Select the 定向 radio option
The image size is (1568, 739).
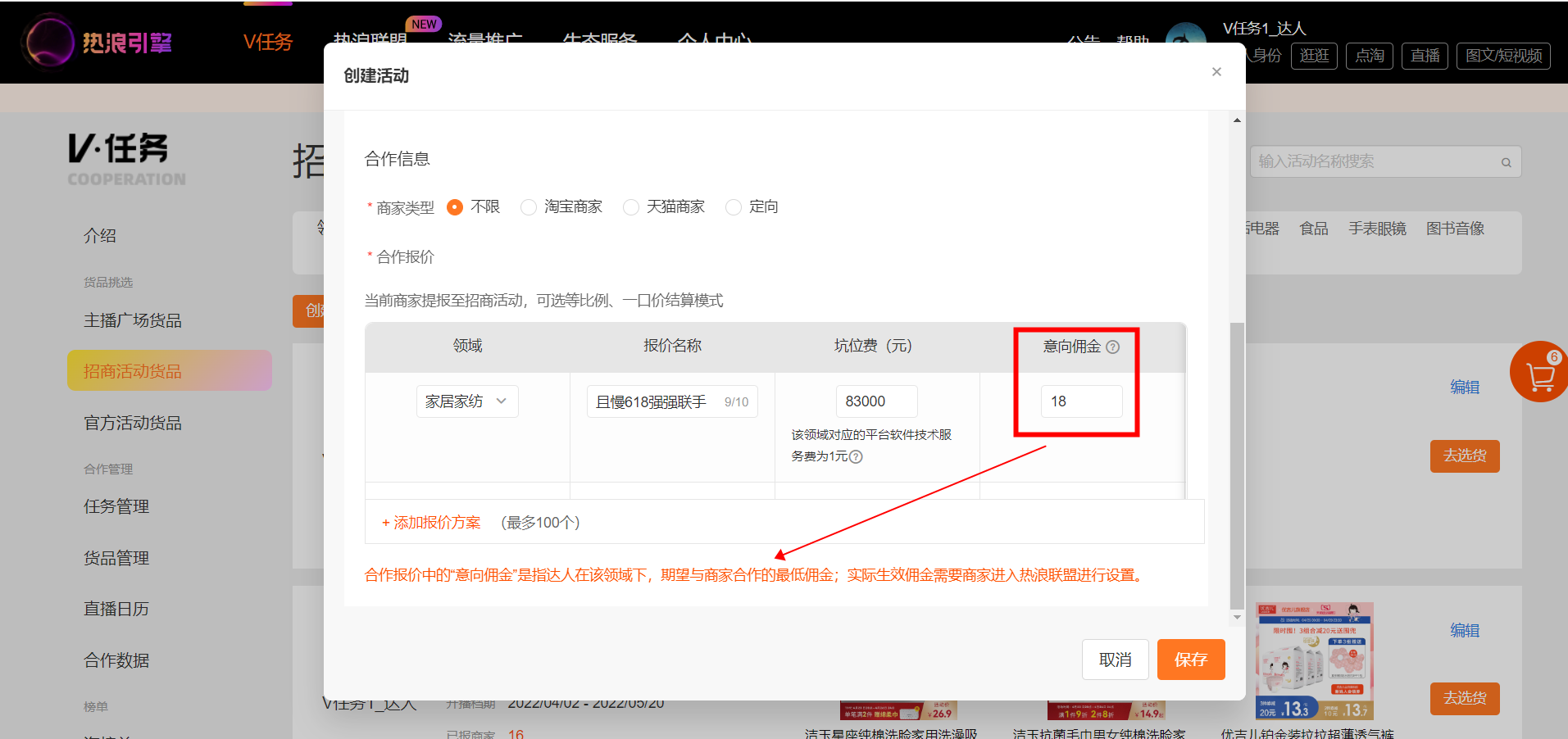734,207
